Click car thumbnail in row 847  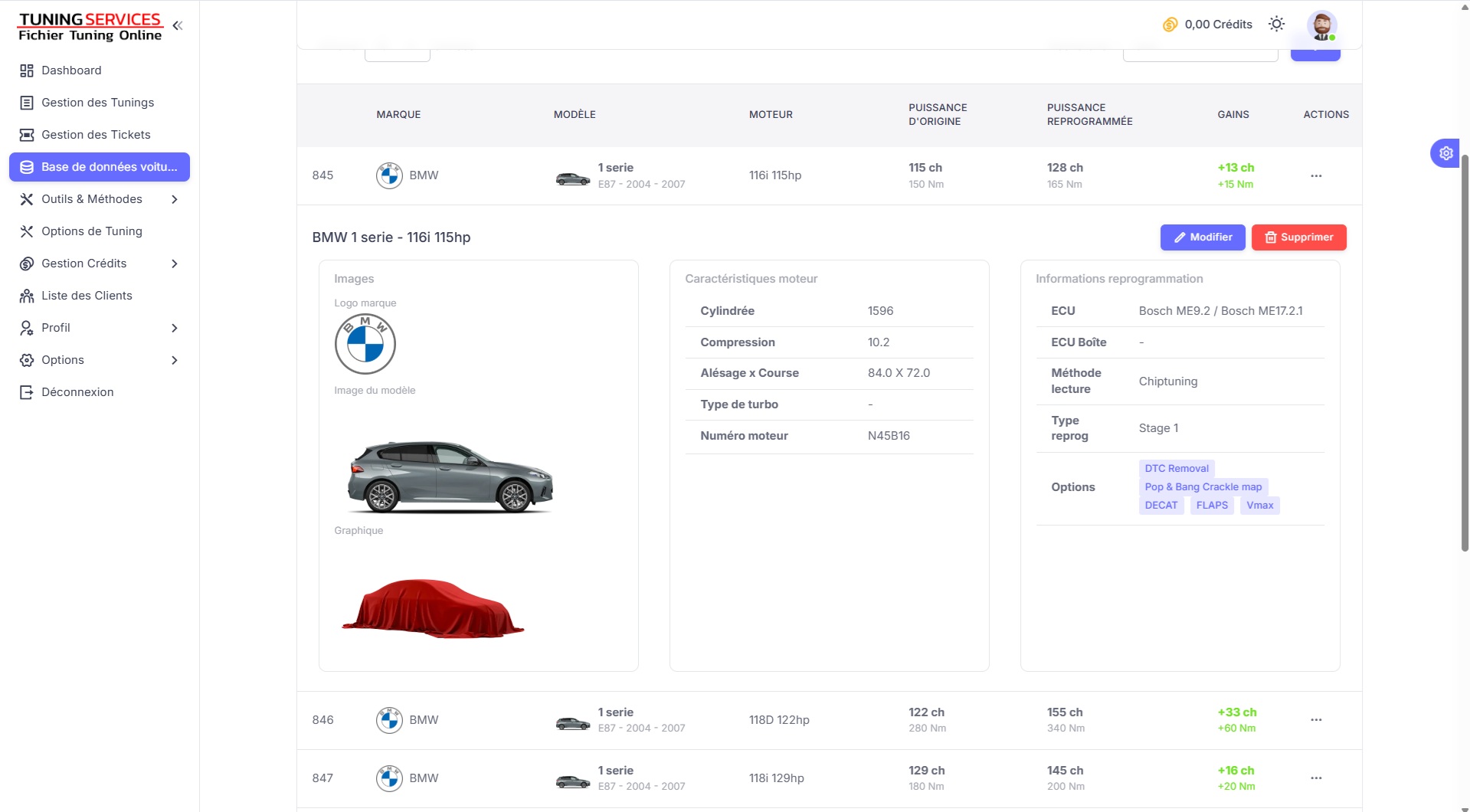(572, 781)
